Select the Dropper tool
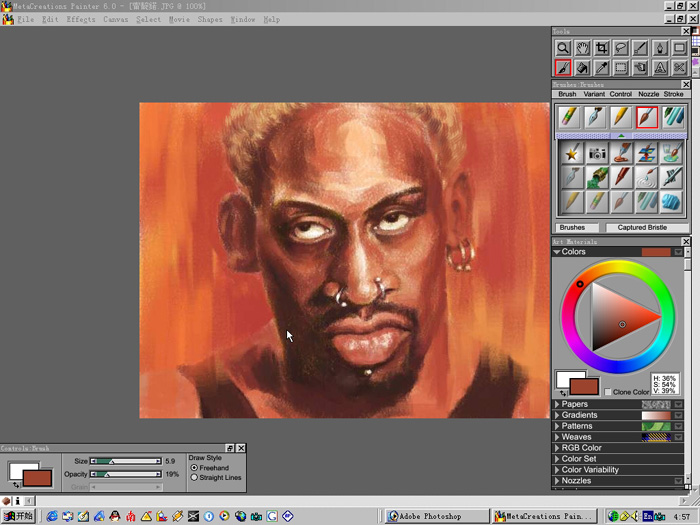The image size is (700, 525). point(602,68)
